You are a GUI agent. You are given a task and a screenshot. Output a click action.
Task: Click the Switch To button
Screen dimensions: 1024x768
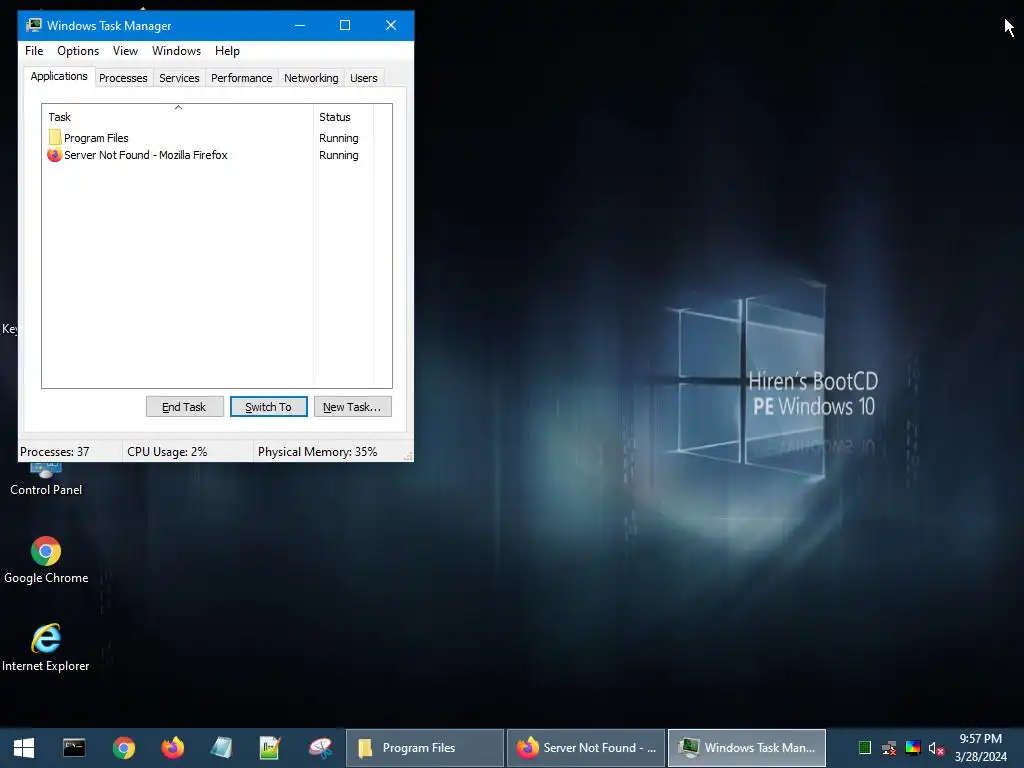(268, 407)
